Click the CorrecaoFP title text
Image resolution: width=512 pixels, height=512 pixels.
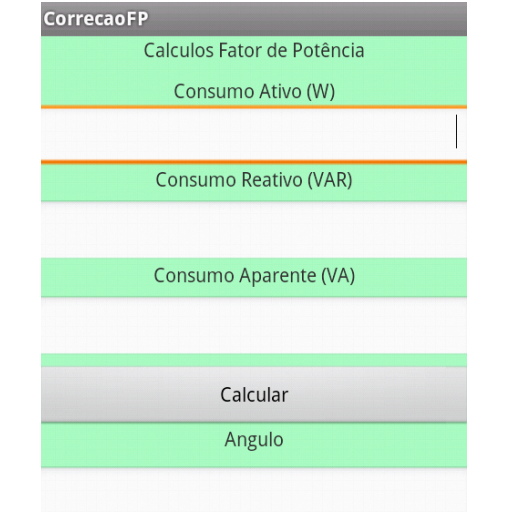pos(96,19)
